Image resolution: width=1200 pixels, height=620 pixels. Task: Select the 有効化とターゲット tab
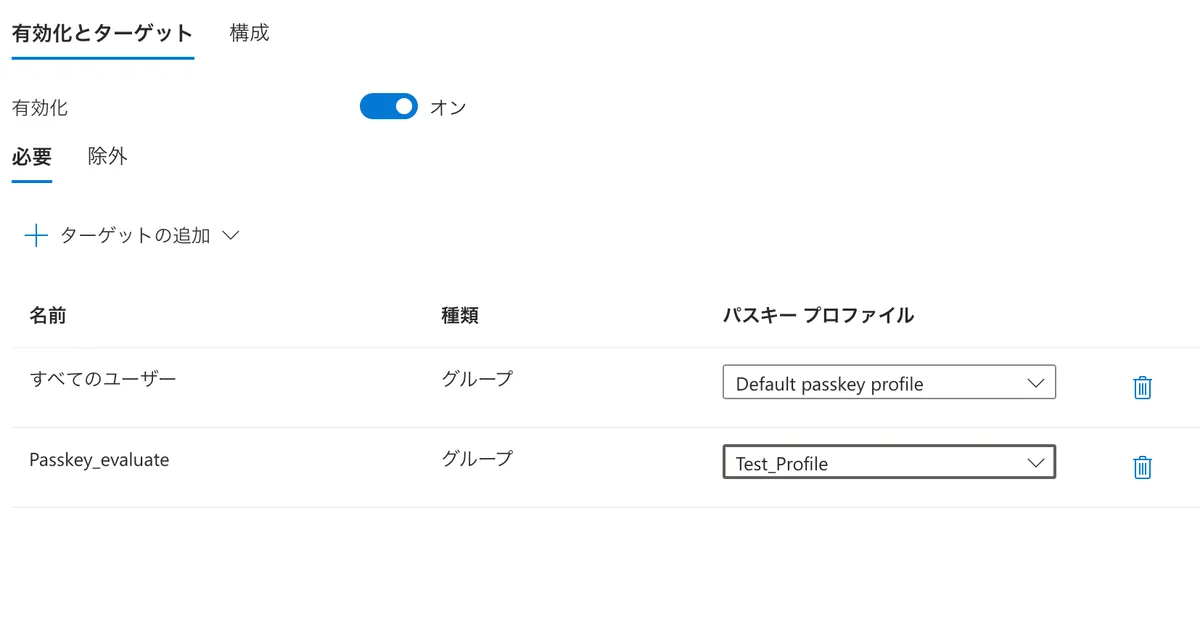102,33
